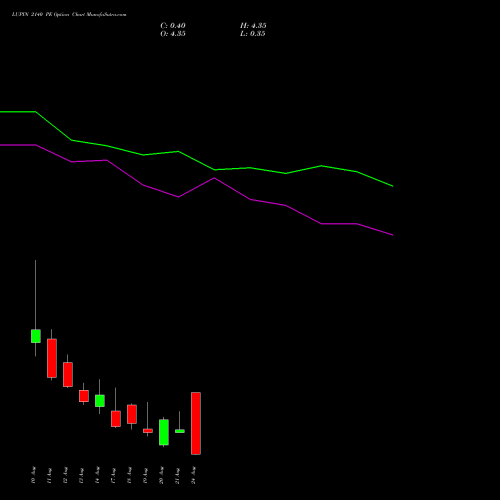Click the 18 Aug date label
The height and width of the screenshot is (500, 500).
click(129, 475)
